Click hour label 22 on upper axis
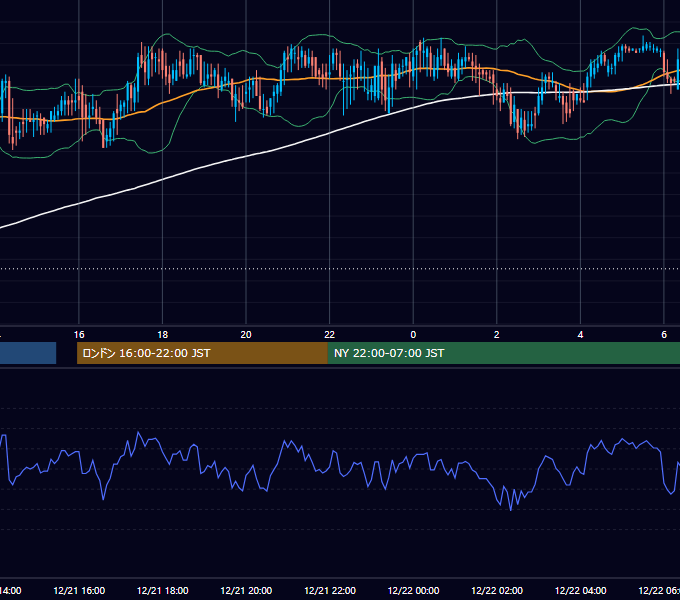680x600 pixels. tap(330, 335)
